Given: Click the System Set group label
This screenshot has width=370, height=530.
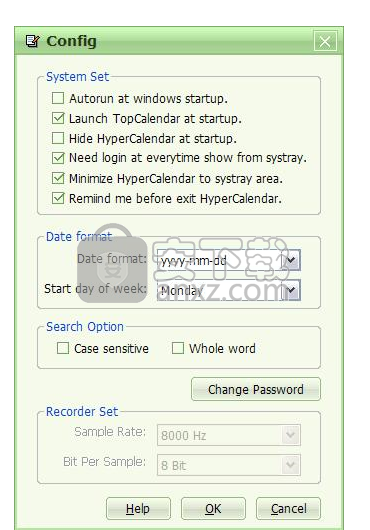Looking at the screenshot, I should 78,77.
